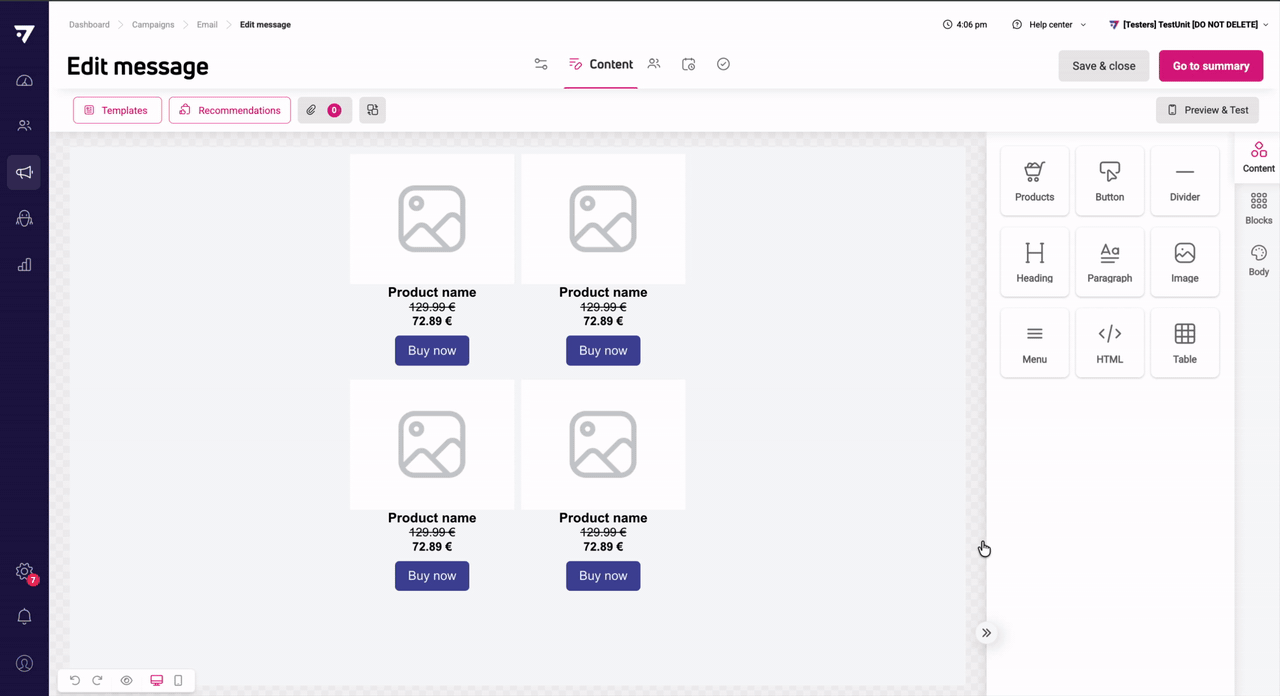Viewport: 1280px width, 696px height.
Task: Go to the recipients step icon
Action: coord(654,64)
